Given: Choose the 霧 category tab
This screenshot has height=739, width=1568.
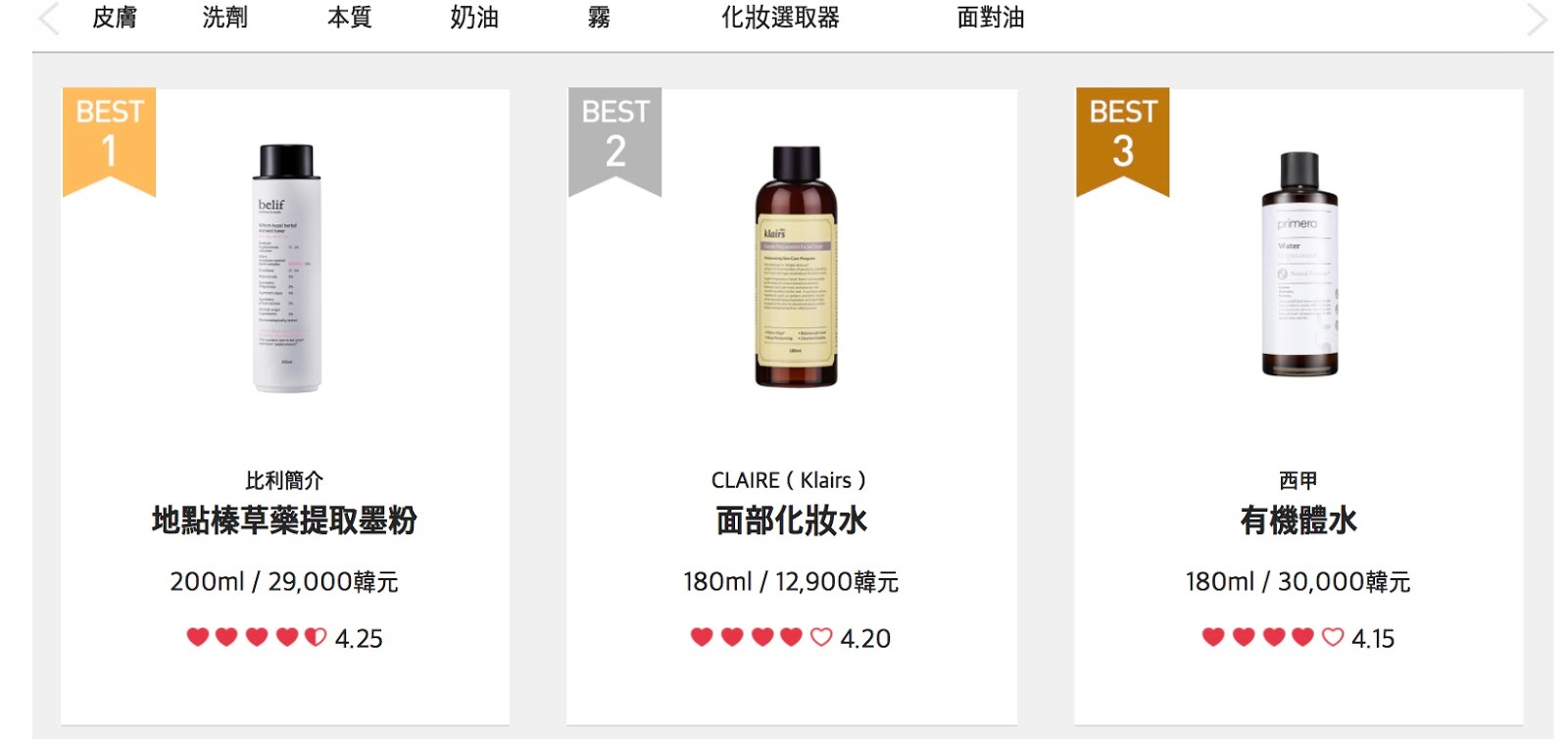Looking at the screenshot, I should [599, 18].
